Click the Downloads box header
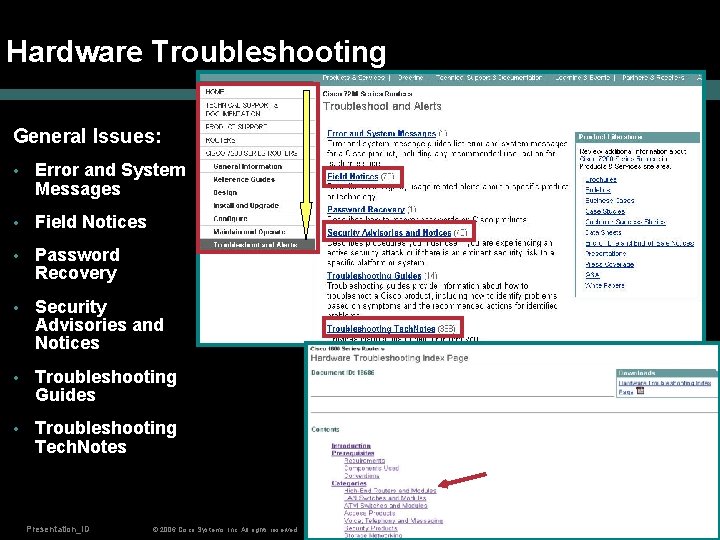The image size is (720, 540). point(666,373)
